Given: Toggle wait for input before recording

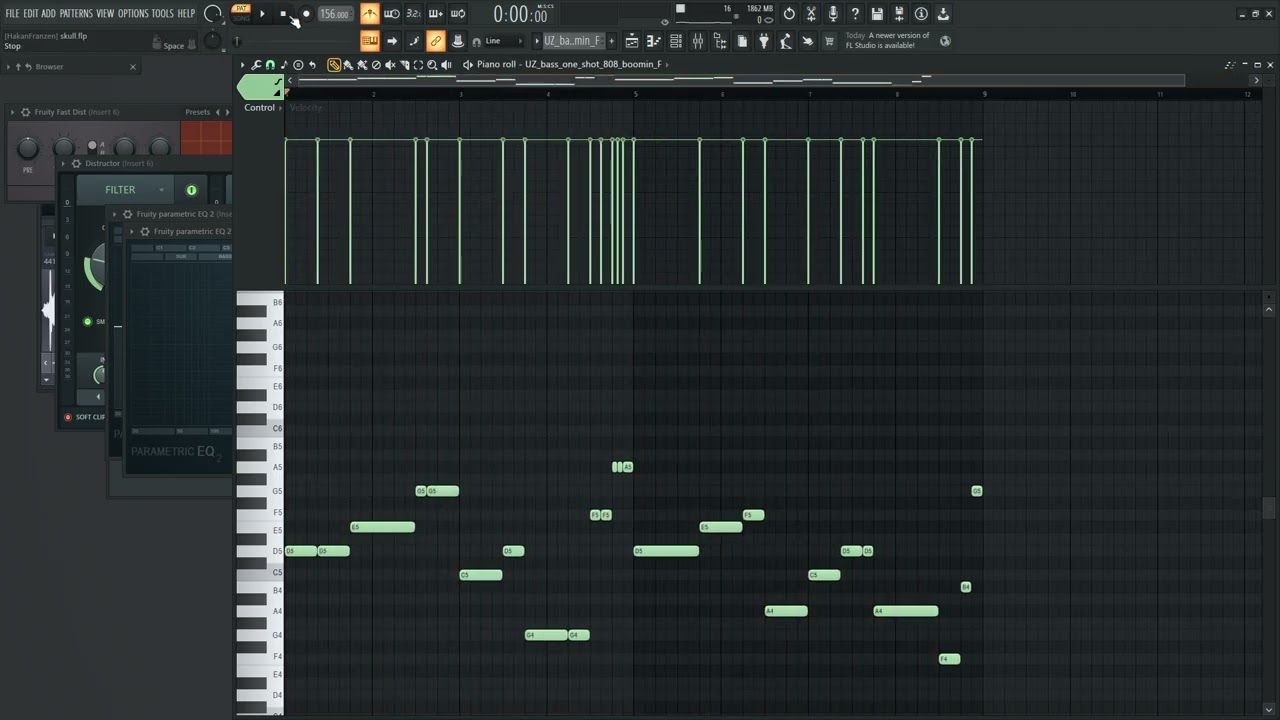Looking at the screenshot, I should pyautogui.click(x=392, y=14).
